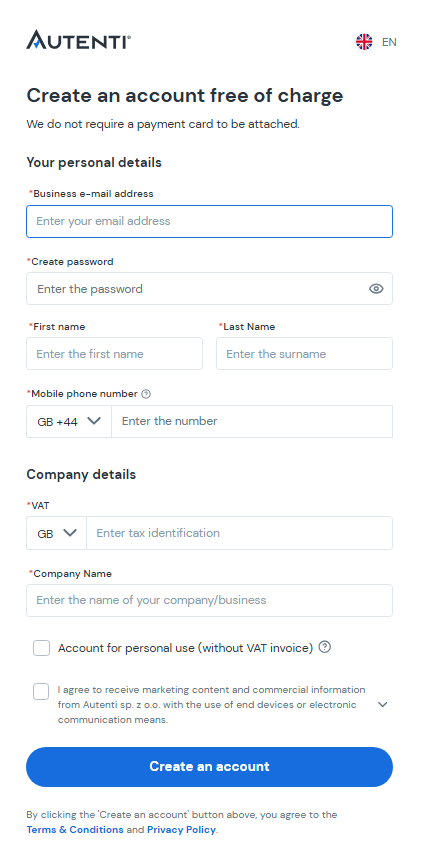This screenshot has width=448, height=843.
Task: Click the Create an account button
Action: 209,767
